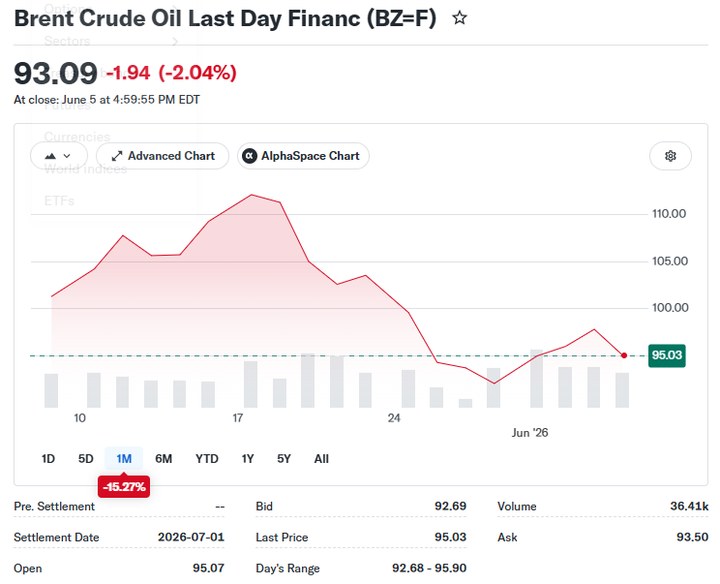Open the chart type dropdown chevron

point(67,156)
